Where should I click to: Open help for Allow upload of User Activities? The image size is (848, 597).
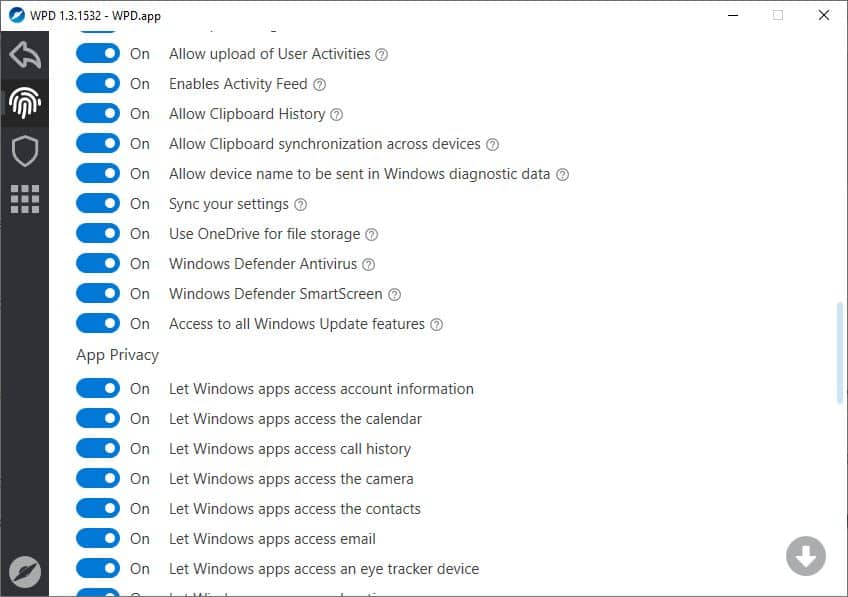pyautogui.click(x=381, y=54)
